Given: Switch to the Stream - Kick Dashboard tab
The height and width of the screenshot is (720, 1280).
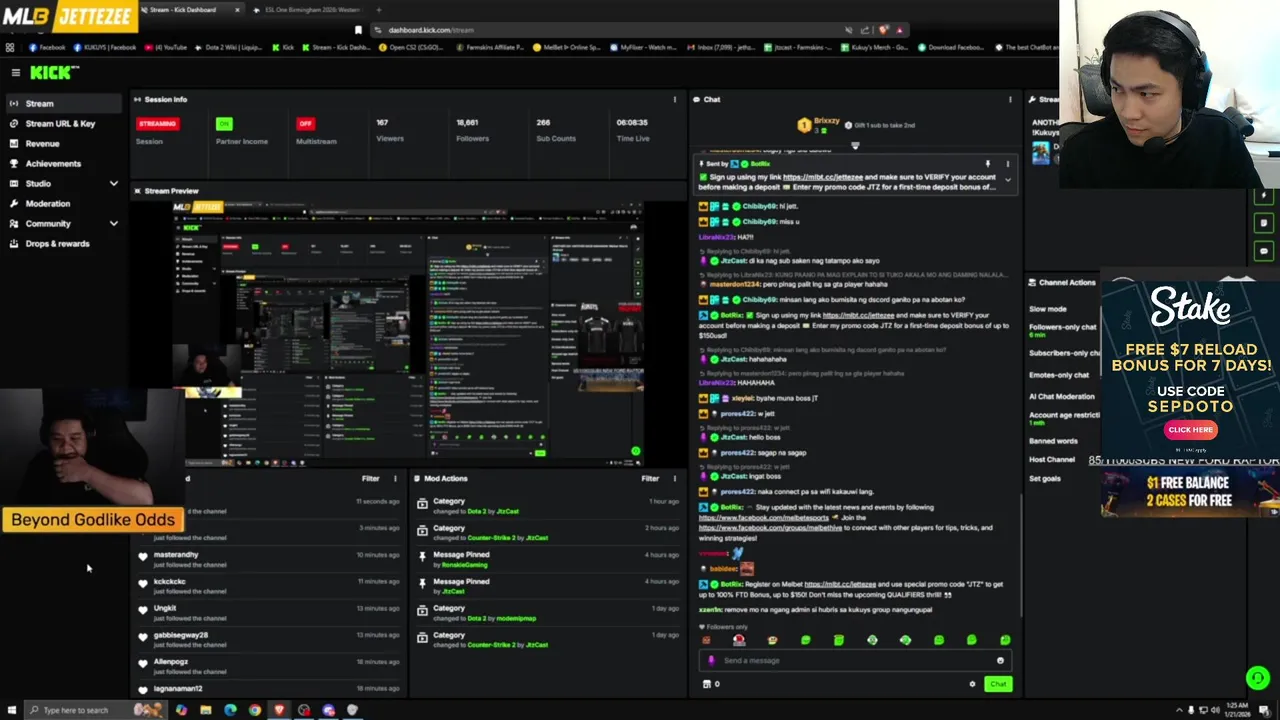Looking at the screenshot, I should [x=190, y=10].
